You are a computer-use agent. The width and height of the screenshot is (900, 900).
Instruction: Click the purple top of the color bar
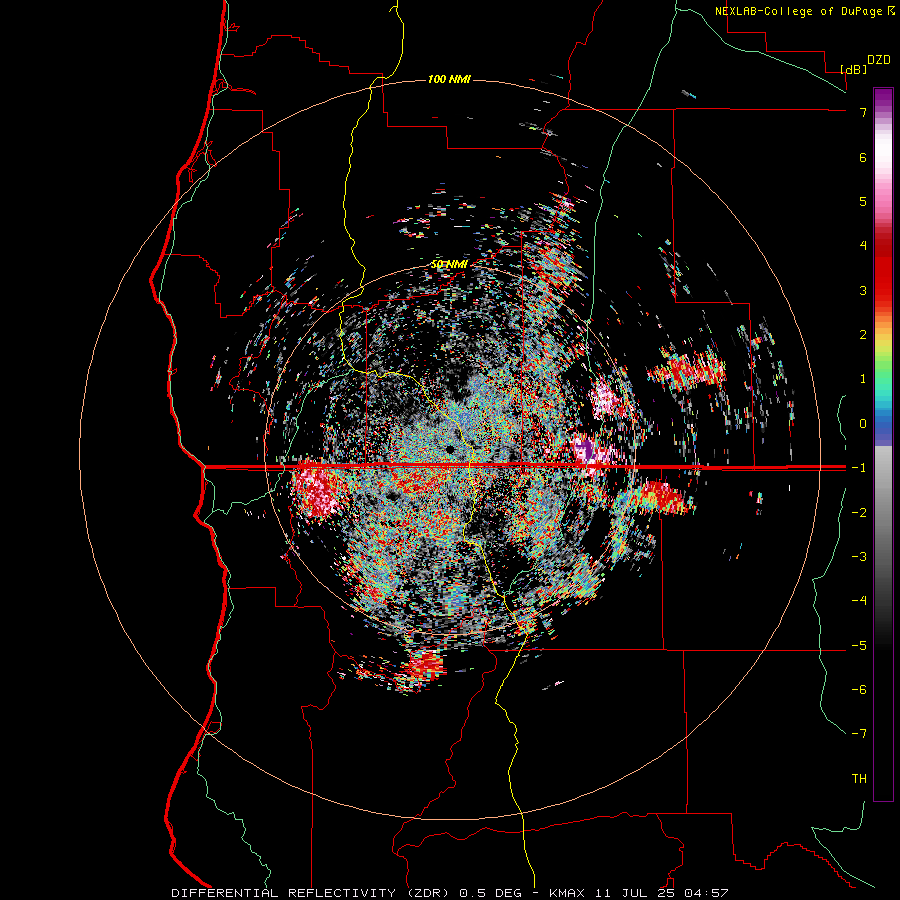[883, 98]
